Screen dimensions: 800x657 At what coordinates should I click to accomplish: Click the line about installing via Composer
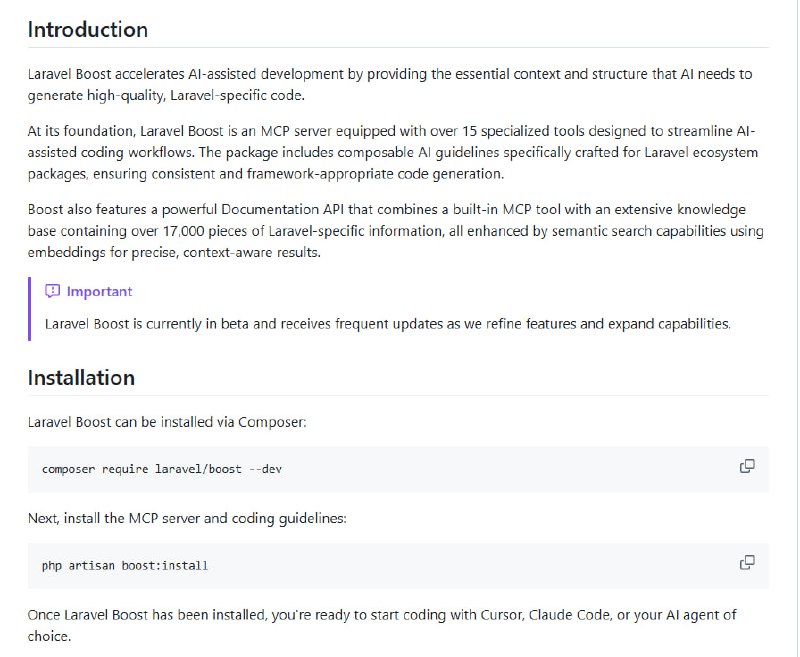coord(141,421)
